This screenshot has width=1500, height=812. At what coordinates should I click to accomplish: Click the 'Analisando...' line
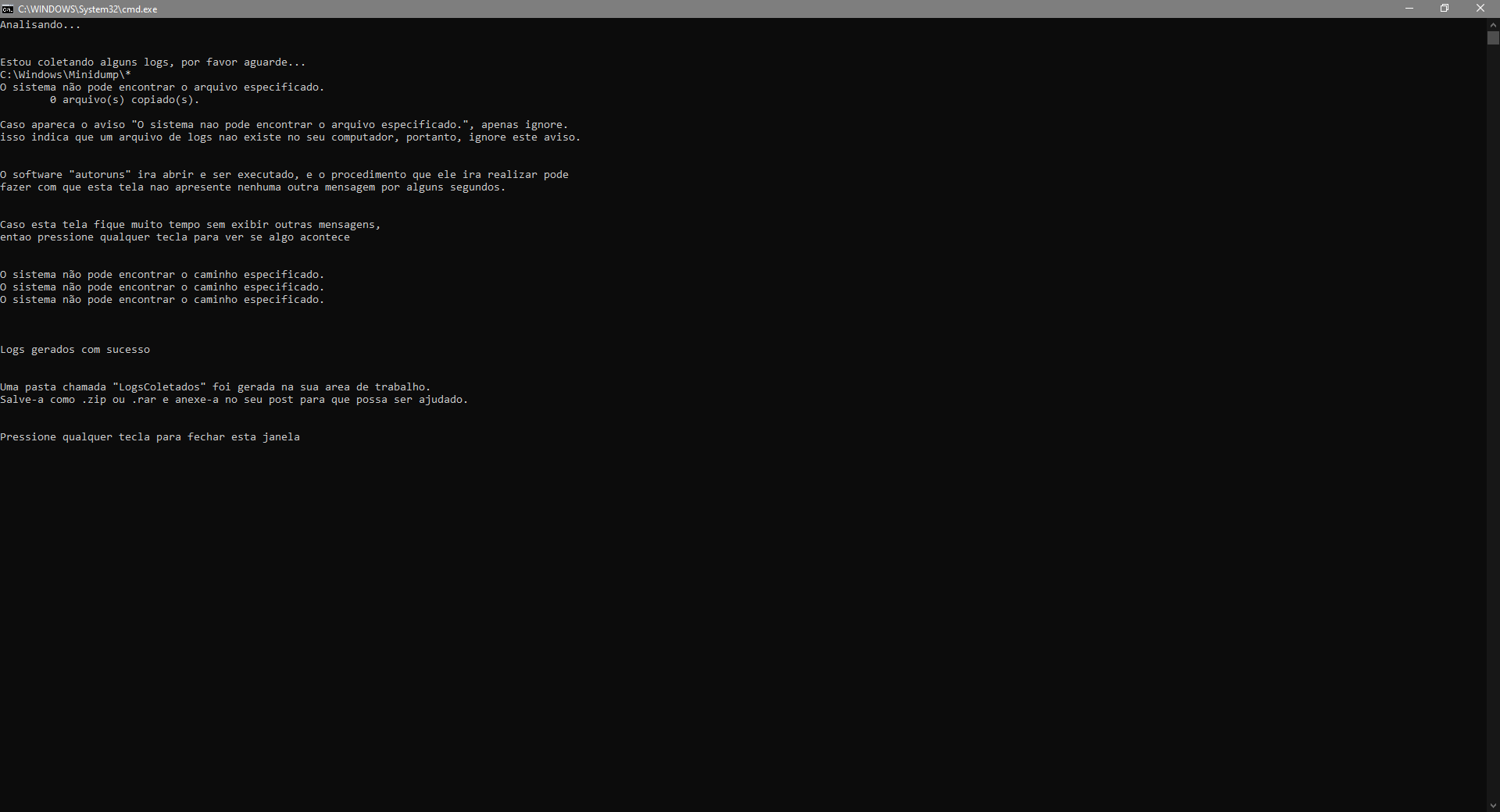point(41,25)
